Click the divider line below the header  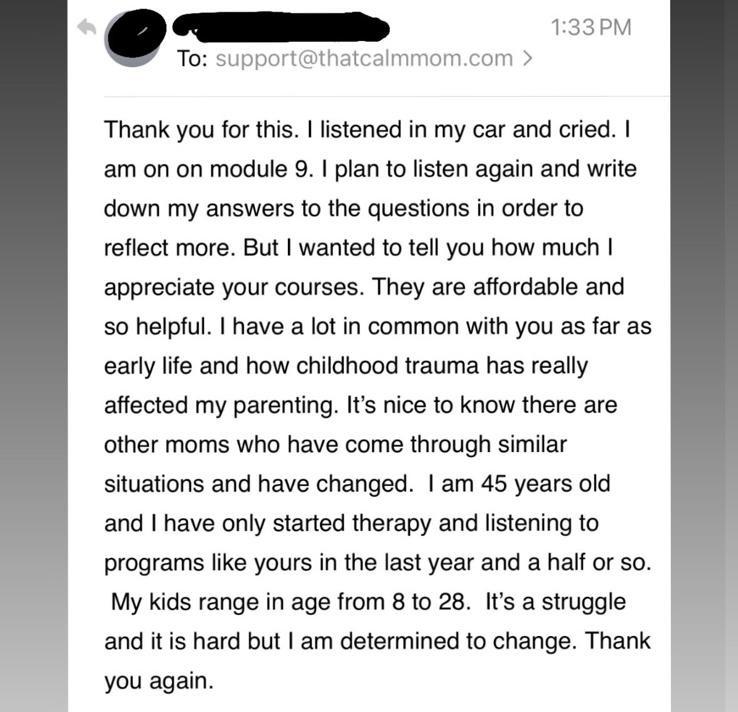click(x=387, y=96)
